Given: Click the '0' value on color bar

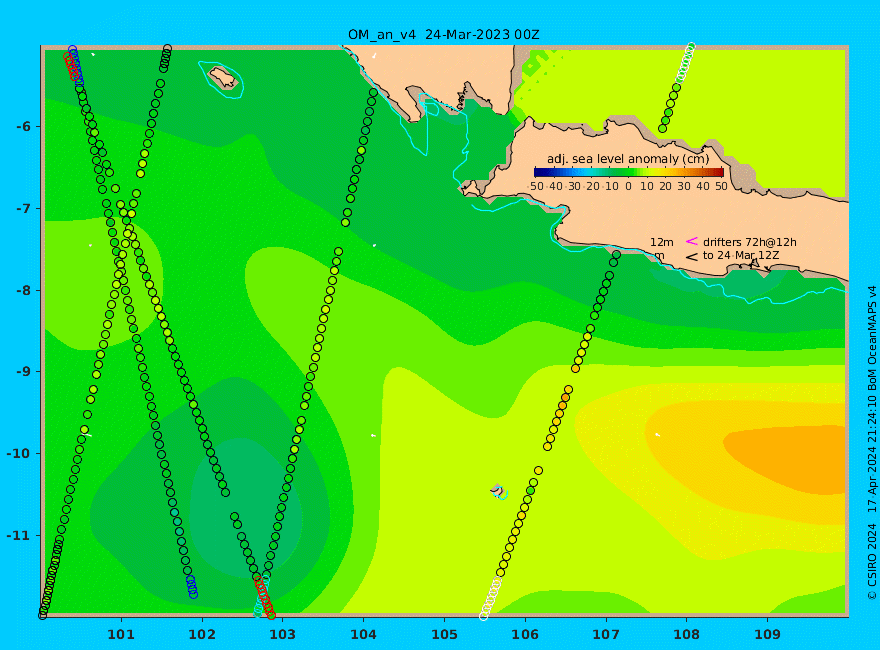Looking at the screenshot, I should (629, 186).
